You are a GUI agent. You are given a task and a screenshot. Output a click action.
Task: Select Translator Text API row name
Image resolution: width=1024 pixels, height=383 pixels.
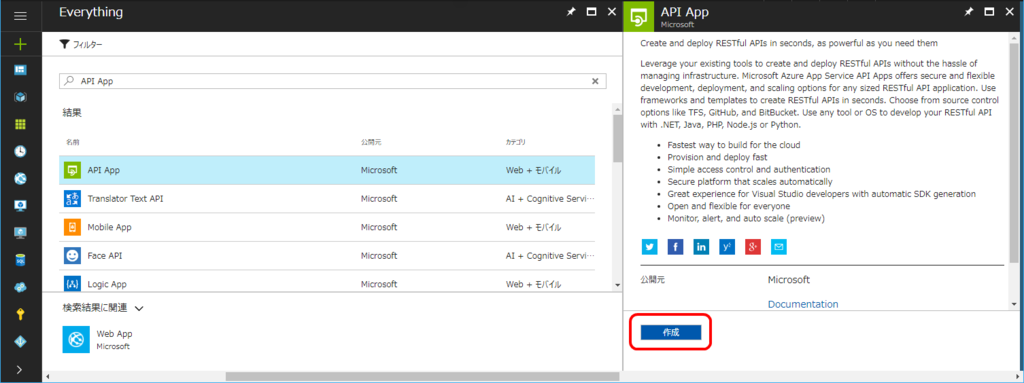pos(125,199)
